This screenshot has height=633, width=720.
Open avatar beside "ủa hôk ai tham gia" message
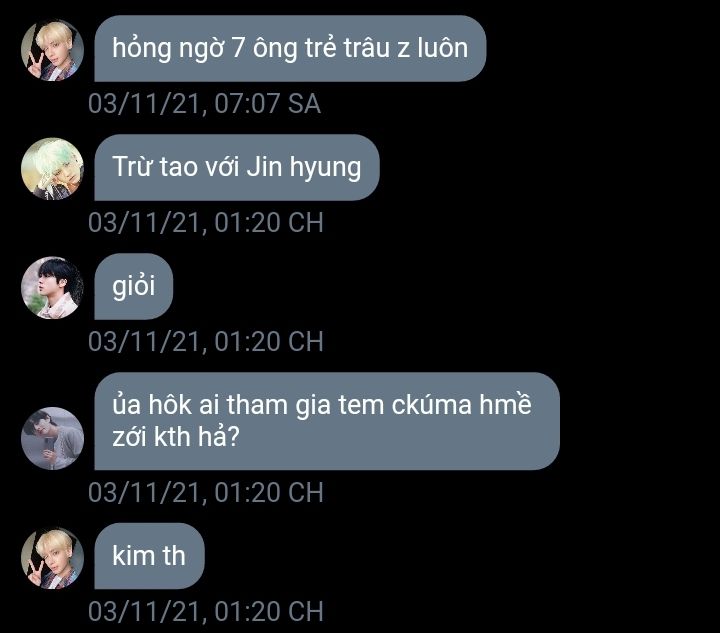pos(52,438)
